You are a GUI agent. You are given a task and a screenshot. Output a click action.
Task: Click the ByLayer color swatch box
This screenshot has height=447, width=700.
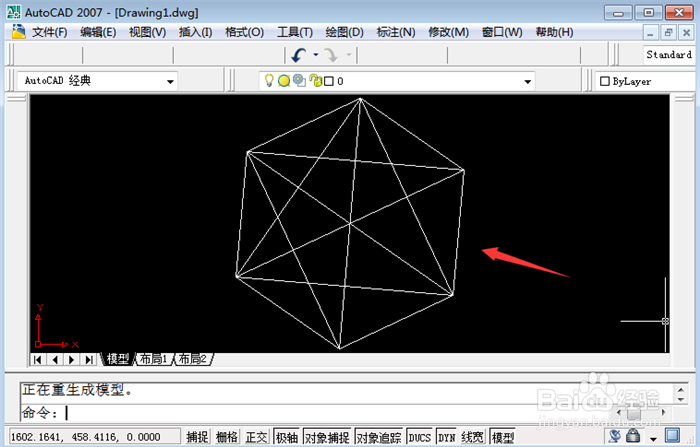tap(605, 81)
